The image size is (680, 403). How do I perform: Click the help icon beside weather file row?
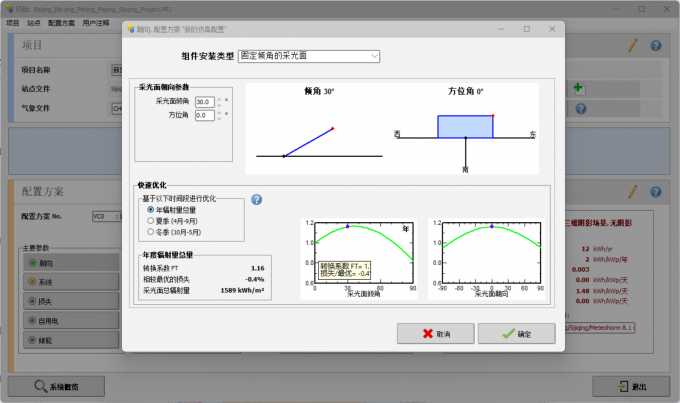coord(578,108)
